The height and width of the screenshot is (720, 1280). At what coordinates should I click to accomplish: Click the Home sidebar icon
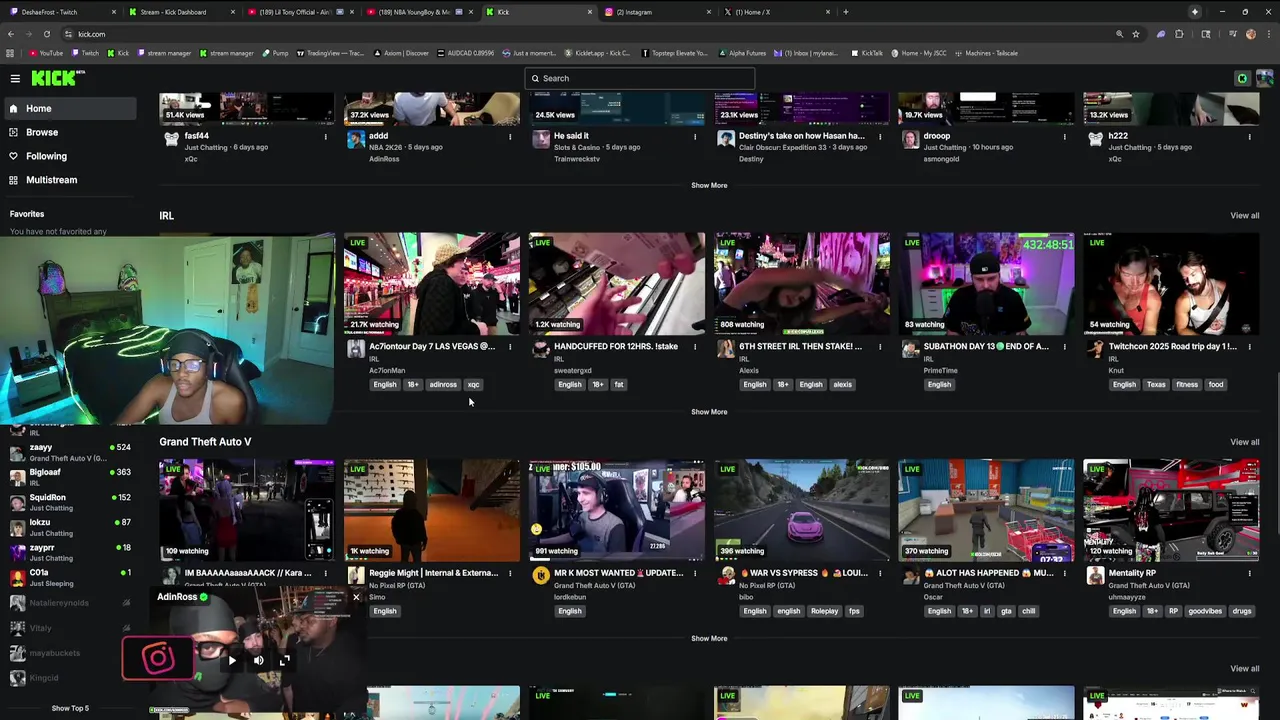tap(13, 108)
